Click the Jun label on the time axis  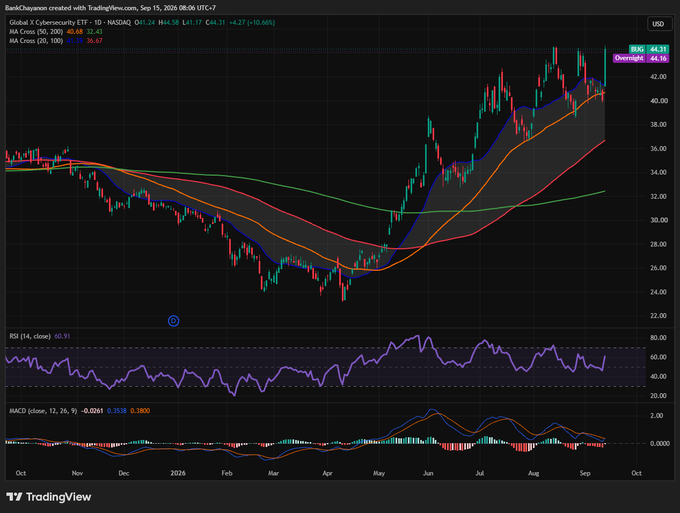click(428, 473)
